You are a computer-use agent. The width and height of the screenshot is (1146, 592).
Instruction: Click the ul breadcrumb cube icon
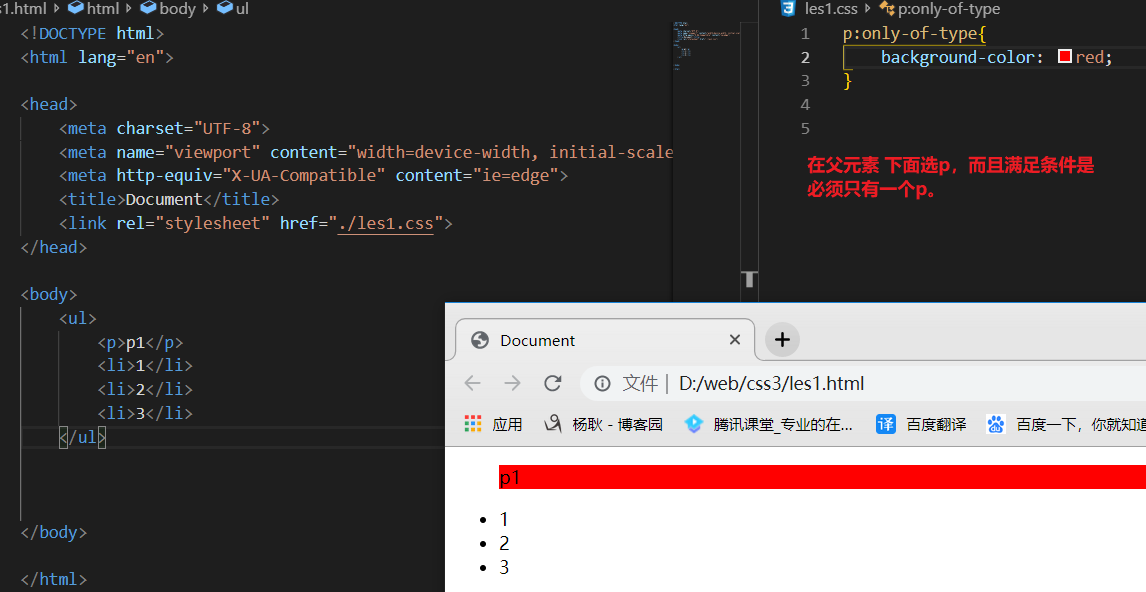tap(225, 8)
